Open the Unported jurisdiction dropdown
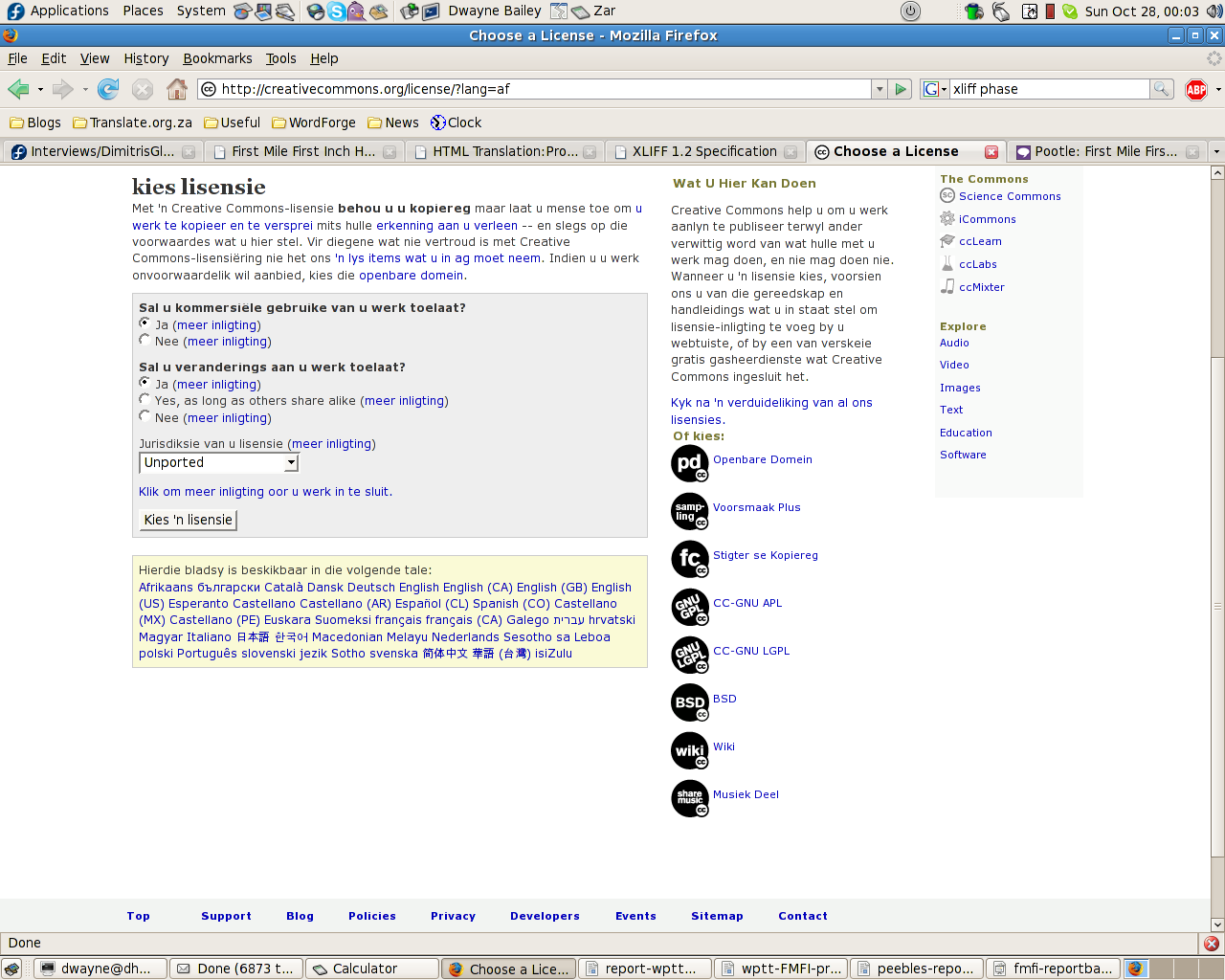 219,463
